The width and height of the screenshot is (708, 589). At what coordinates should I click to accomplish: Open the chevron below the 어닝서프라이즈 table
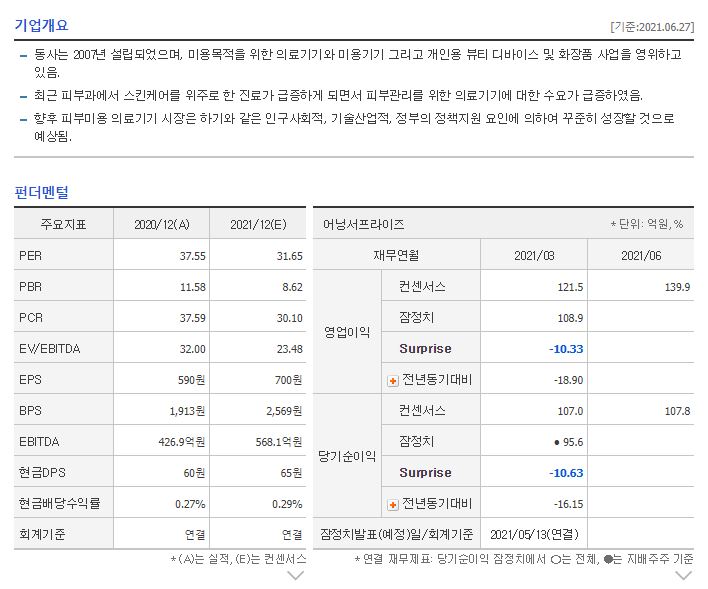[683, 575]
